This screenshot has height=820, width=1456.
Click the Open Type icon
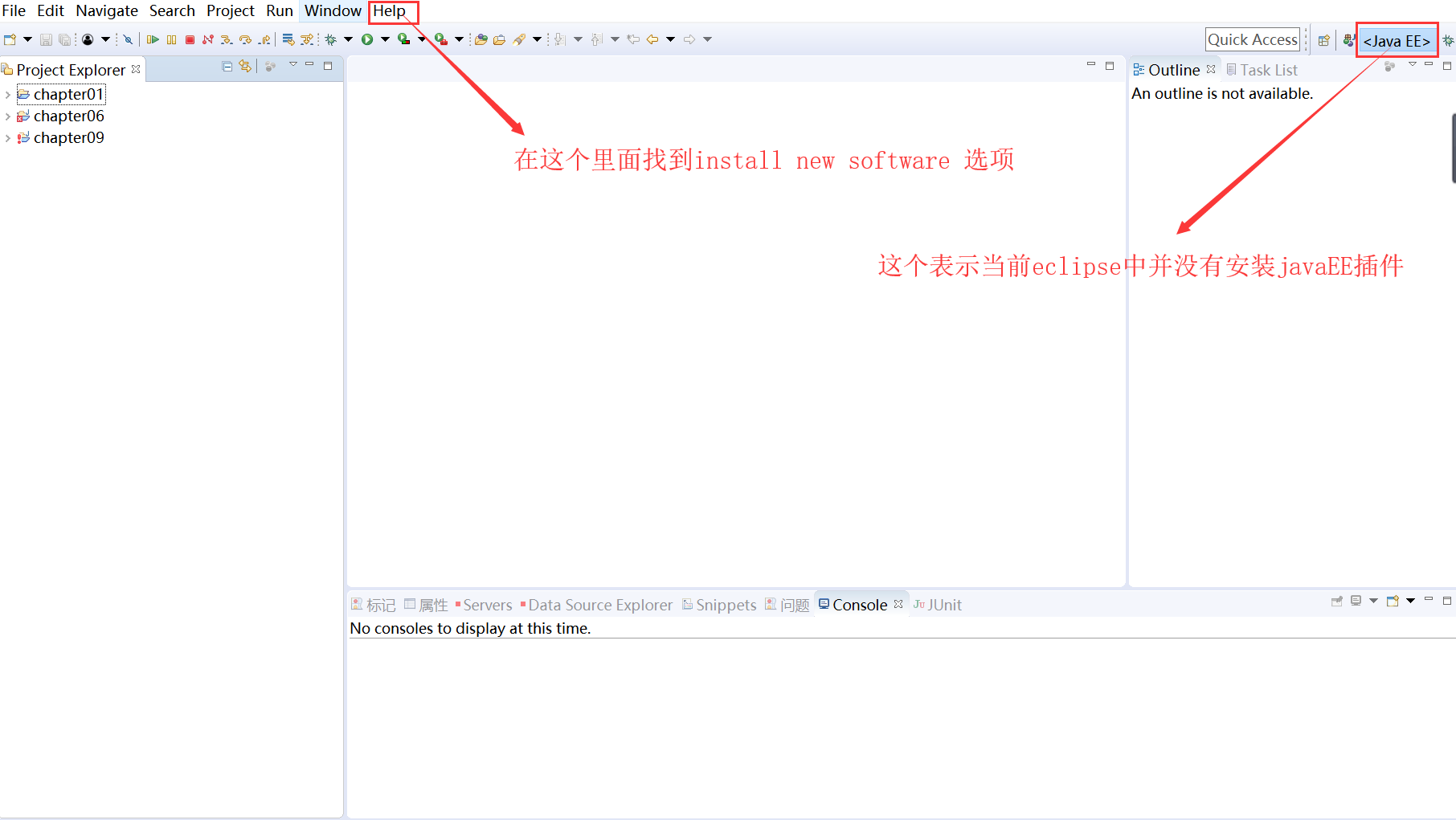pos(481,39)
